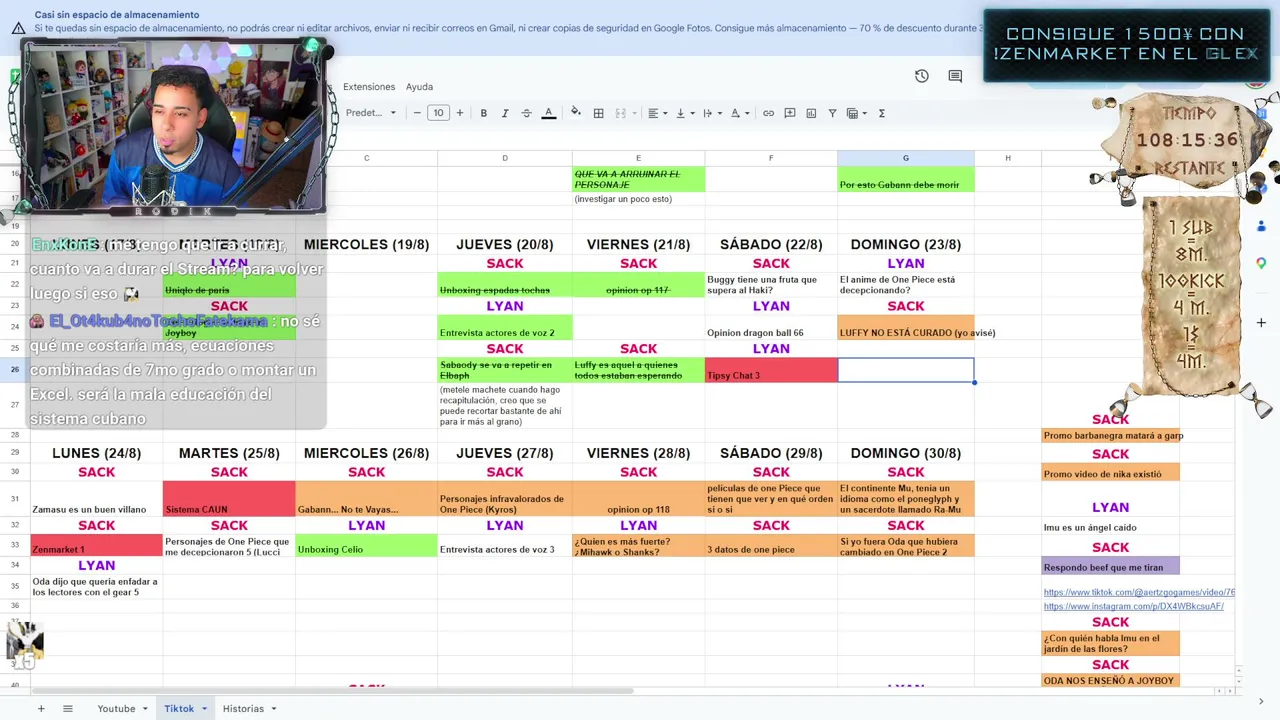Open the filter views table dropdown
The height and width of the screenshot is (720, 1280).
[857, 113]
